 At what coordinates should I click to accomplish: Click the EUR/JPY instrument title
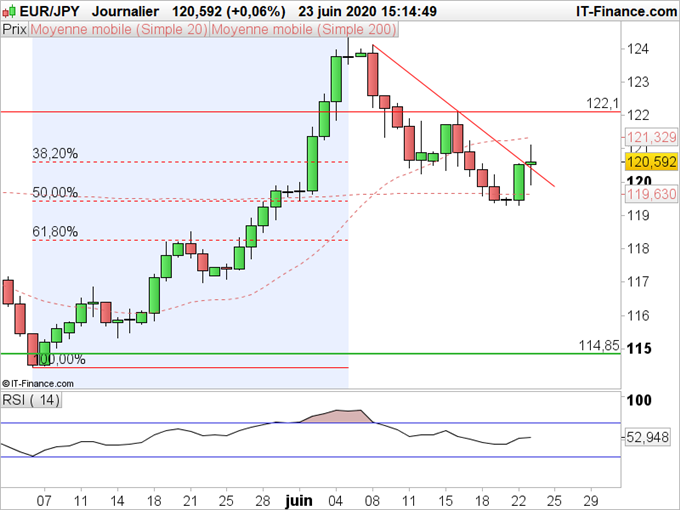(x=49, y=11)
